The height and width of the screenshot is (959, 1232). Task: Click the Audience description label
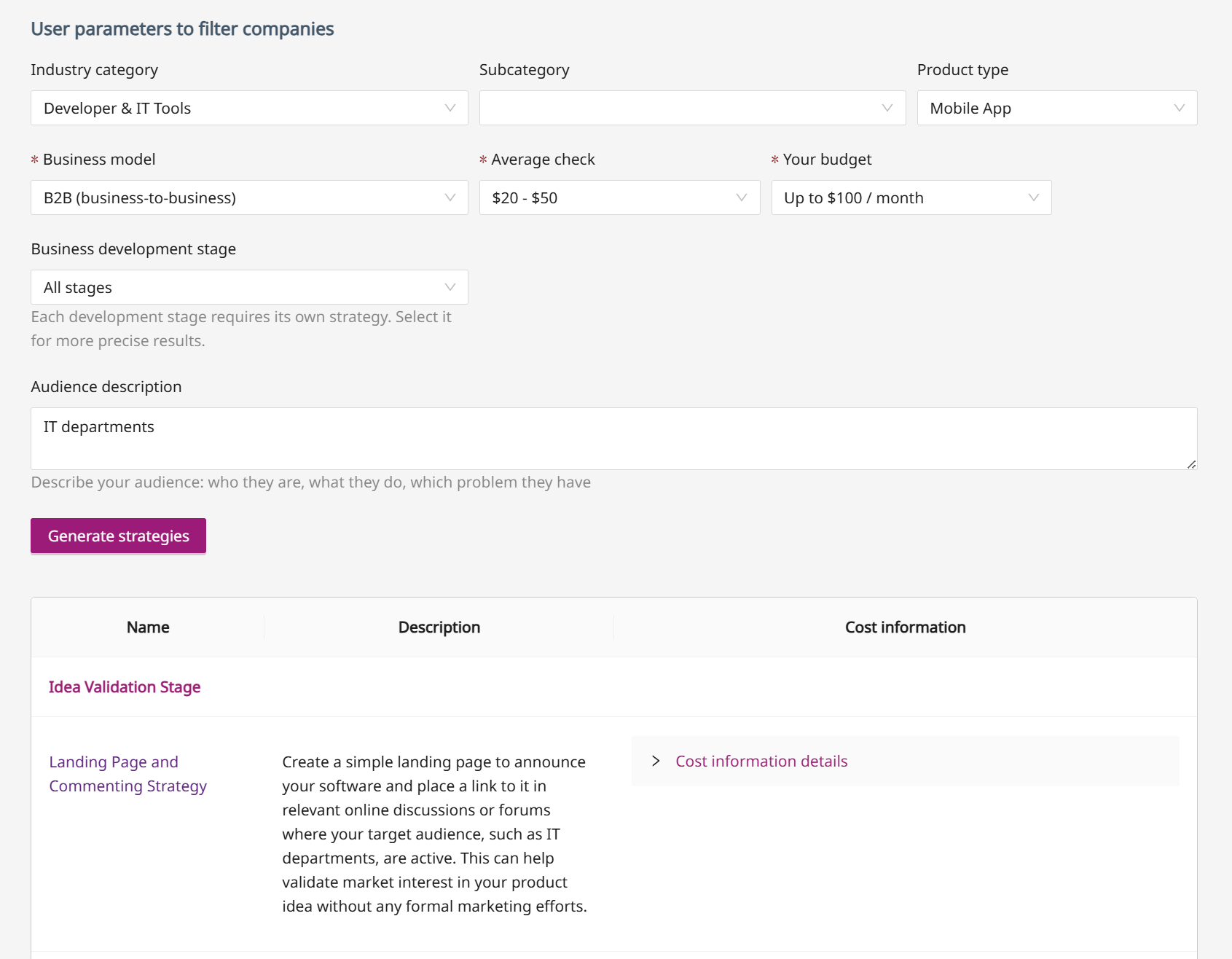click(x=106, y=386)
